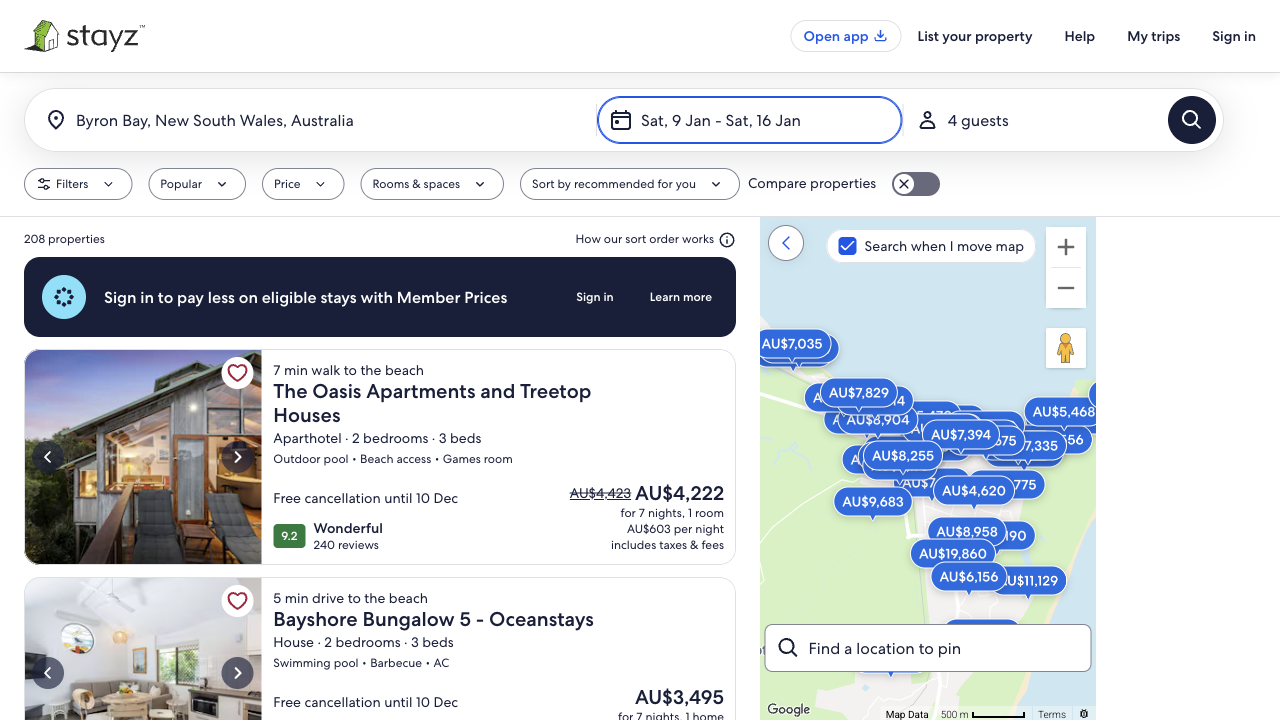The height and width of the screenshot is (720, 1280).
Task: Click the Stayz house logo
Action: 85,36
